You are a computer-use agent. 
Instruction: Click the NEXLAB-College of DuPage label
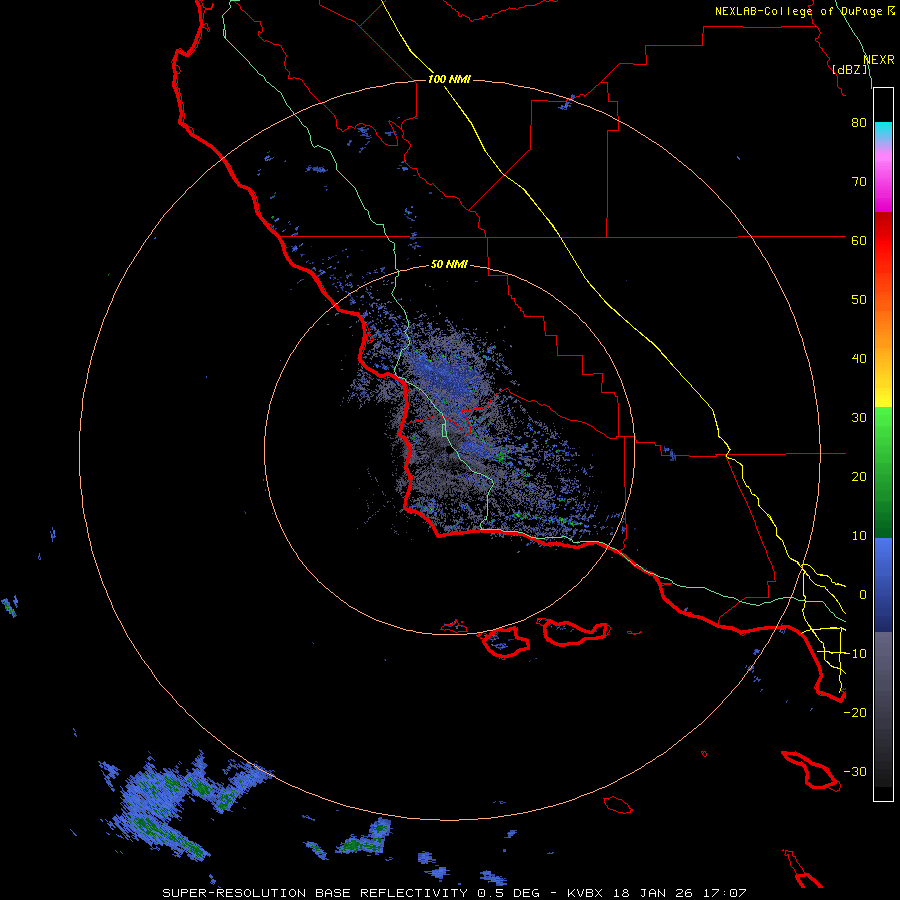pyautogui.click(x=798, y=11)
